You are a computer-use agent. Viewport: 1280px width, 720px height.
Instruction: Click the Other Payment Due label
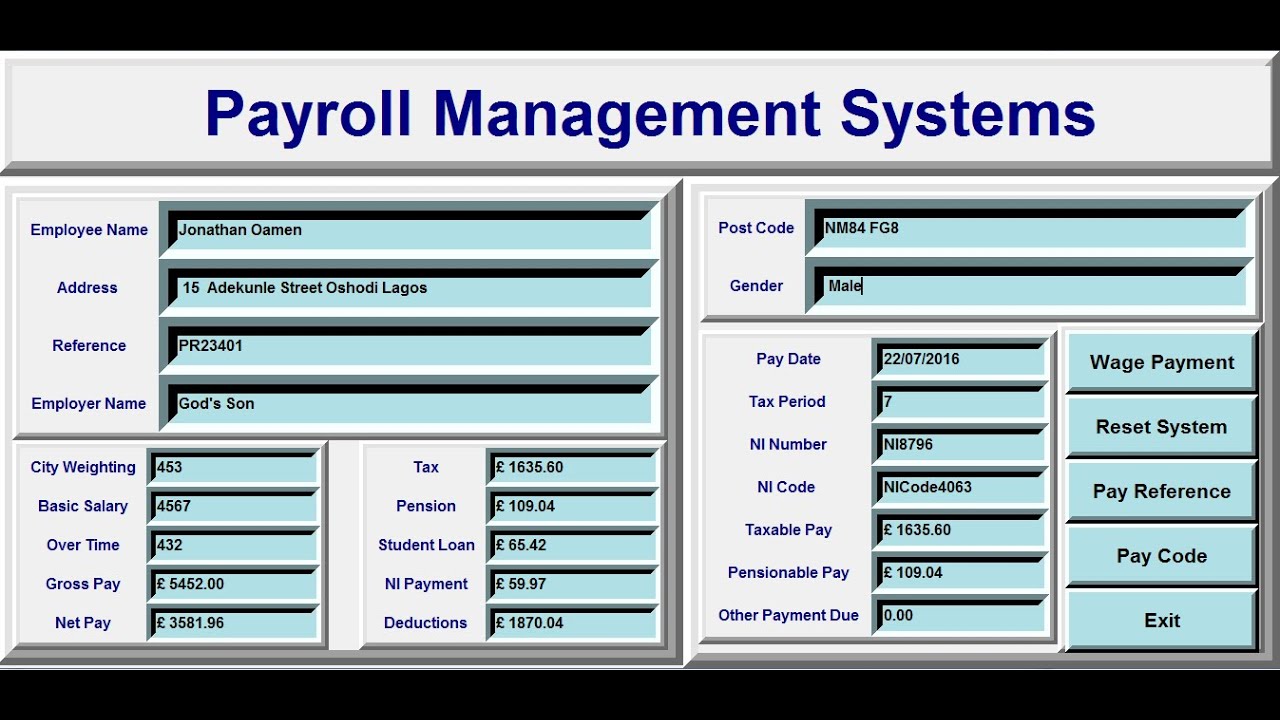click(788, 615)
